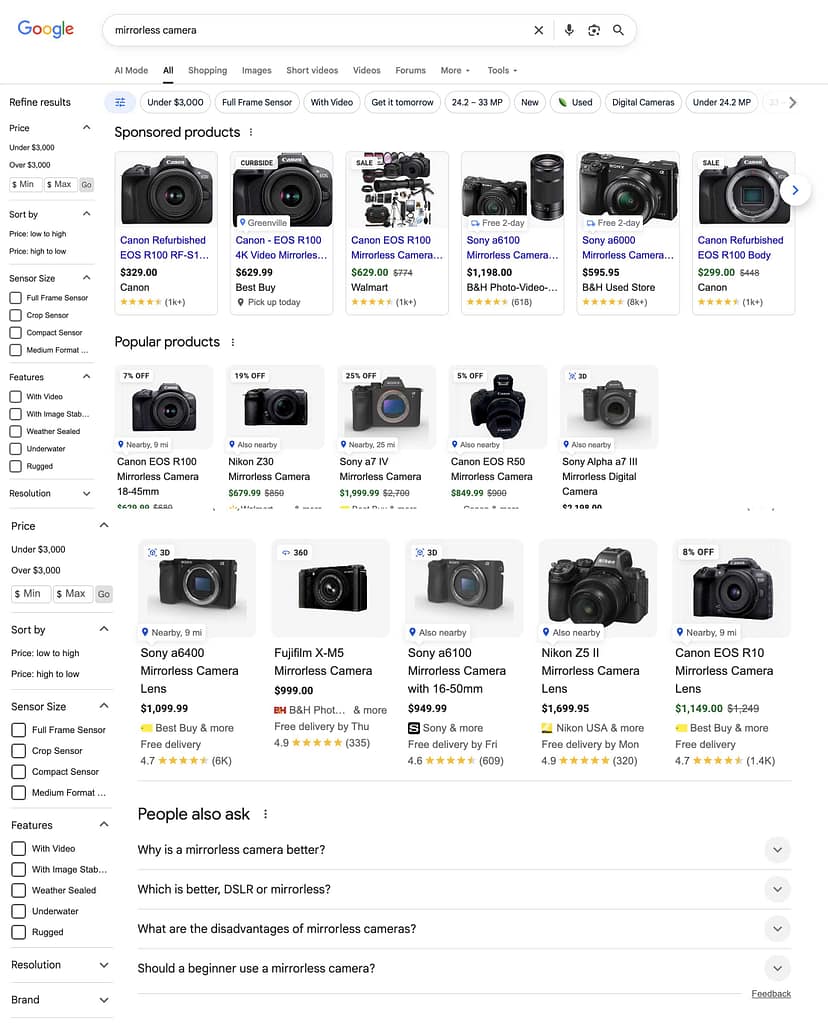Open the Feedback link
The width and height of the screenshot is (828, 1023).
(x=771, y=993)
